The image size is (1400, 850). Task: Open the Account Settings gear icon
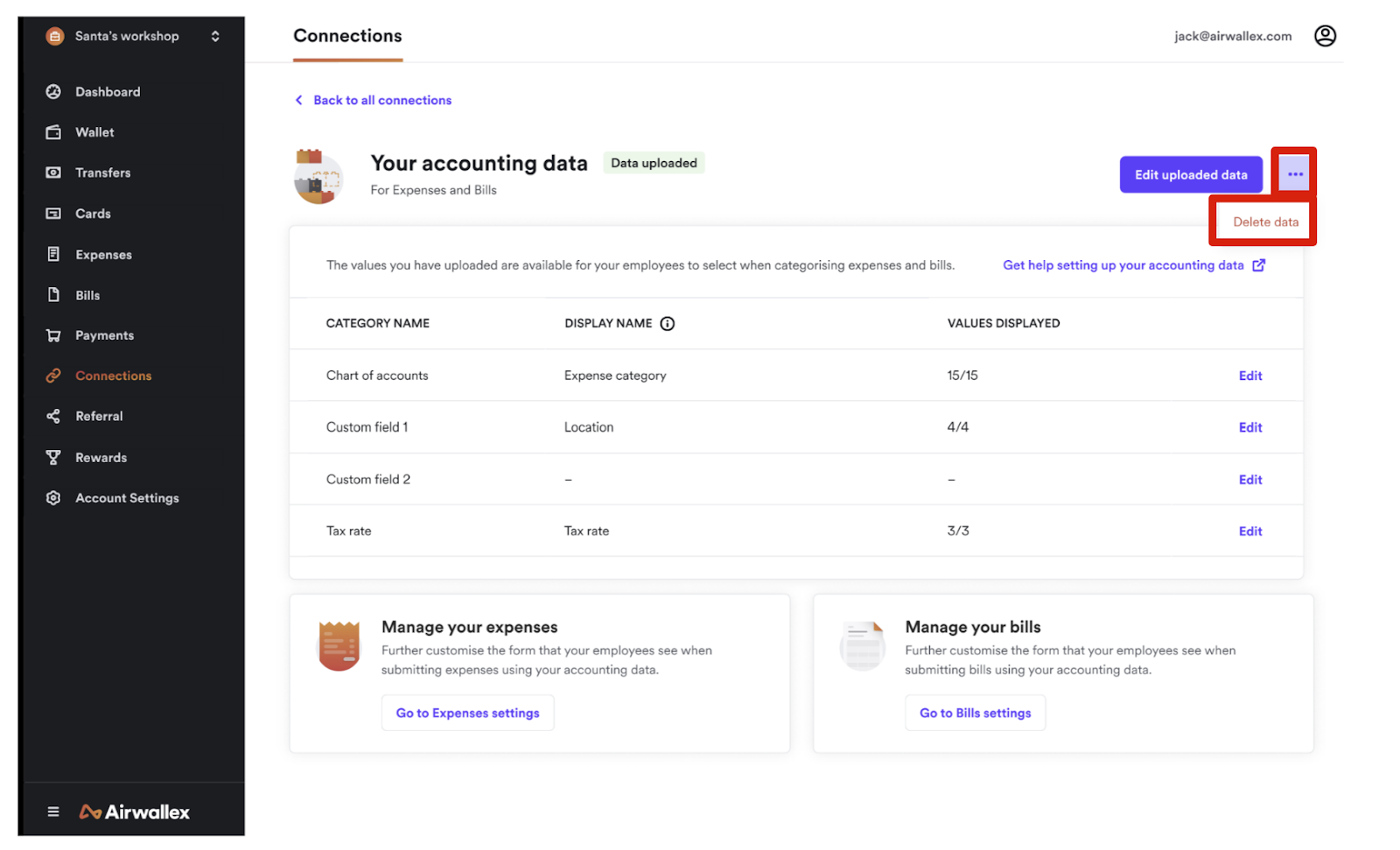click(53, 498)
